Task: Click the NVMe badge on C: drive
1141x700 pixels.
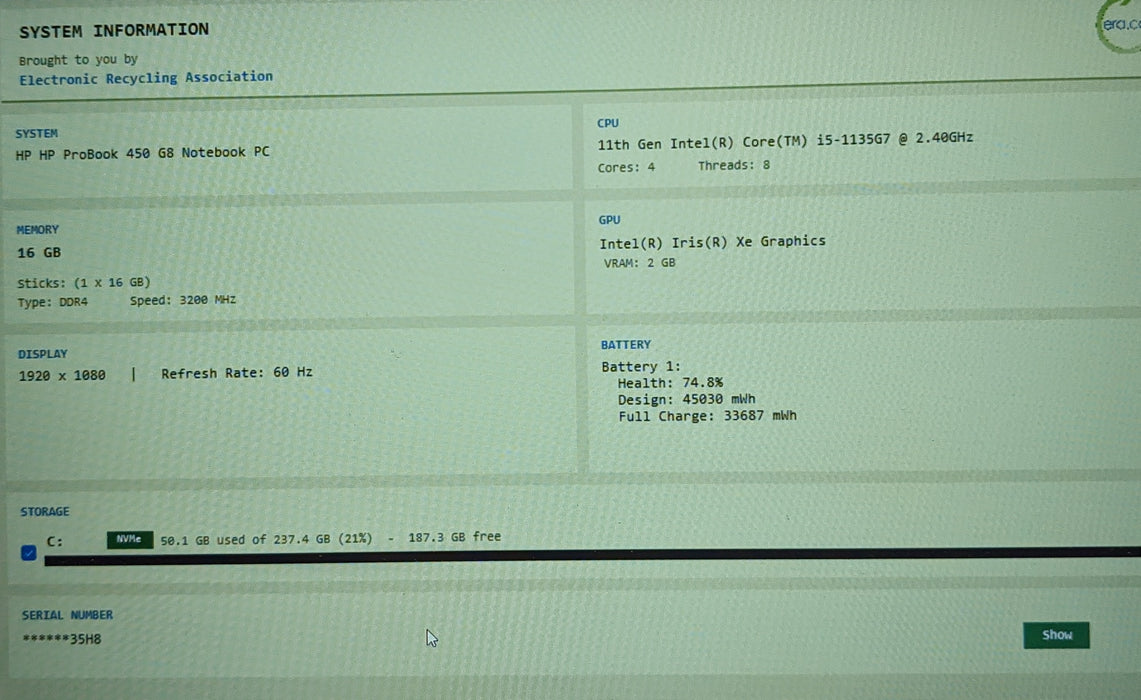Action: pyautogui.click(x=130, y=539)
